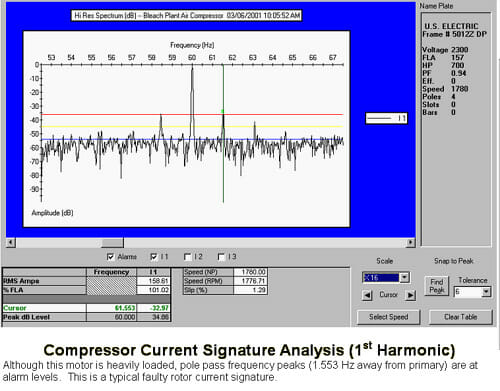Click the Scale combo box value field

(x=381, y=277)
